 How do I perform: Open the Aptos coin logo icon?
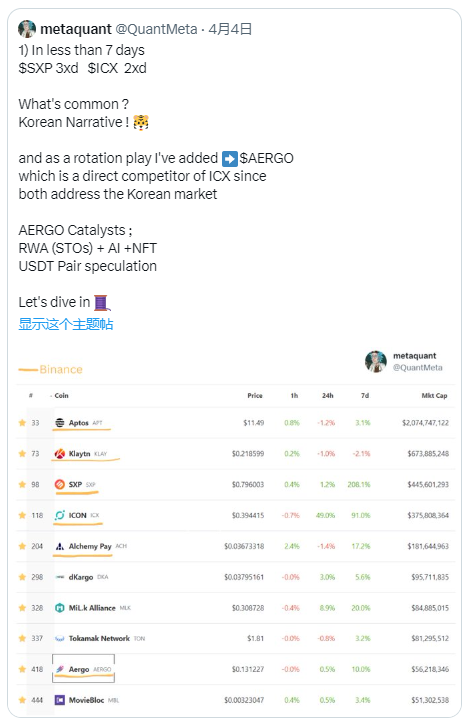[59, 422]
